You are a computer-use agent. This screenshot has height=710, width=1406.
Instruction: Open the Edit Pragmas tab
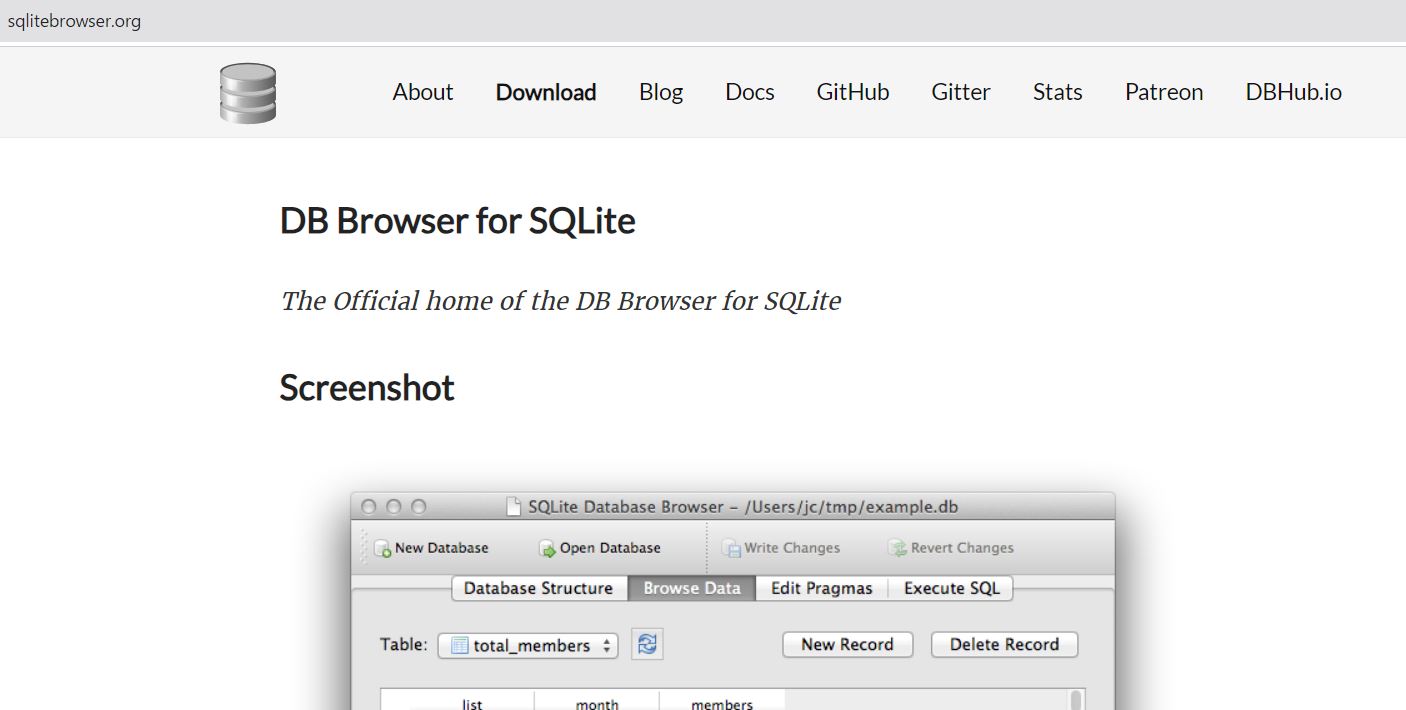(x=821, y=588)
